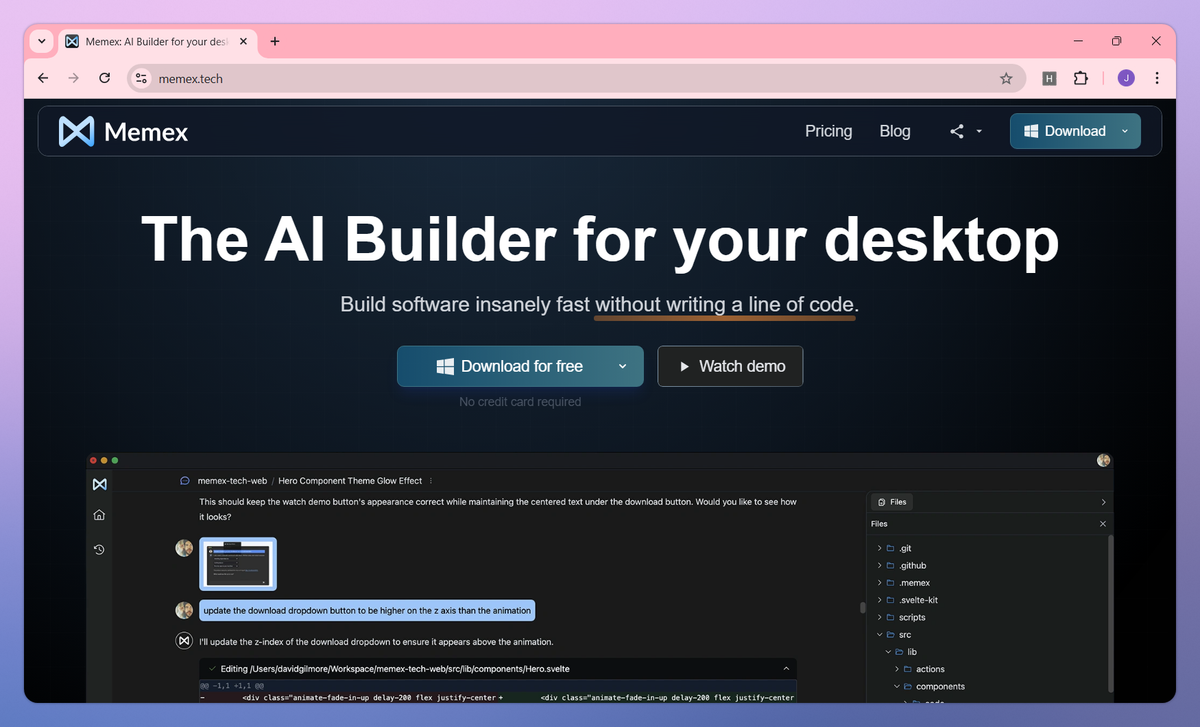The height and width of the screenshot is (727, 1200).
Task: Open the share dropdown arrow
Action: point(979,131)
